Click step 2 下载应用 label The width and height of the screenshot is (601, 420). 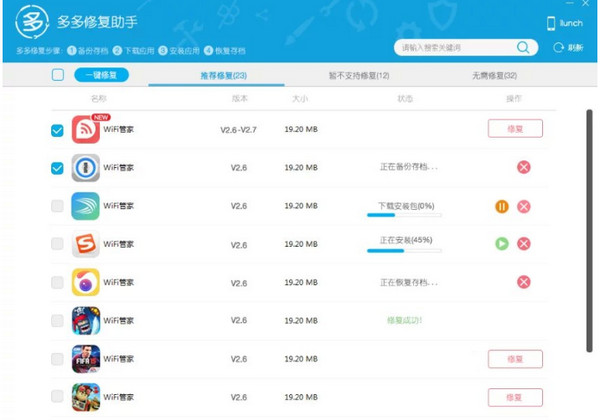coord(139,51)
